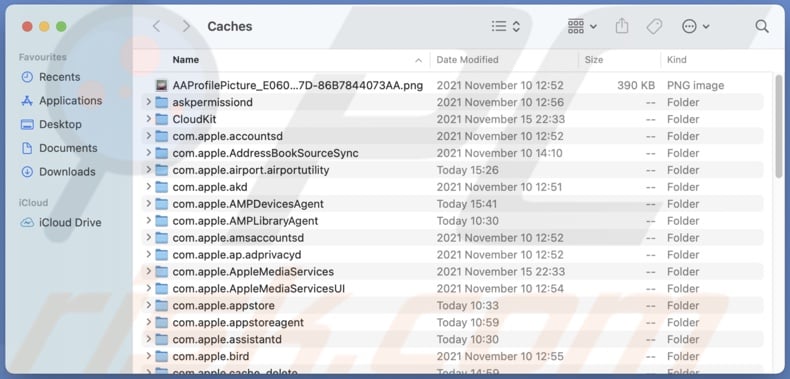This screenshot has height=379, width=790.
Task: Select the com.apple.AMPLibraryAgent row name
Action: click(245, 221)
